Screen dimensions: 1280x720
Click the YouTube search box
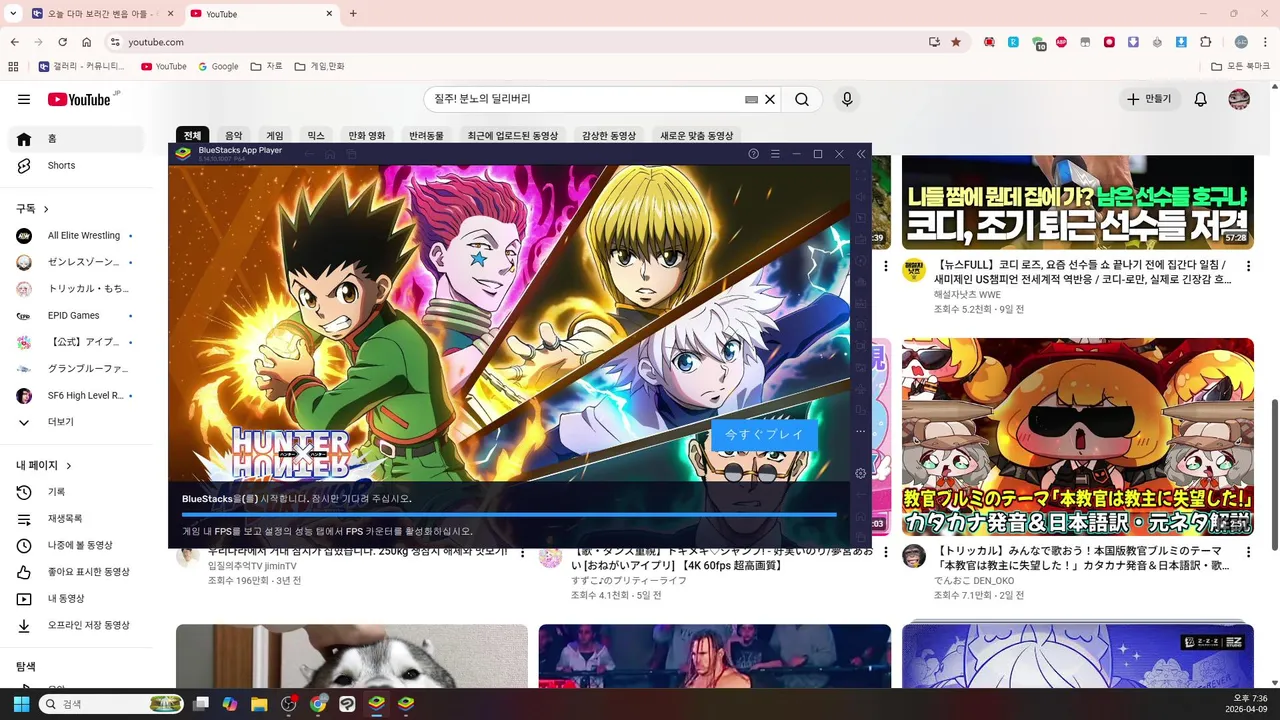585,99
